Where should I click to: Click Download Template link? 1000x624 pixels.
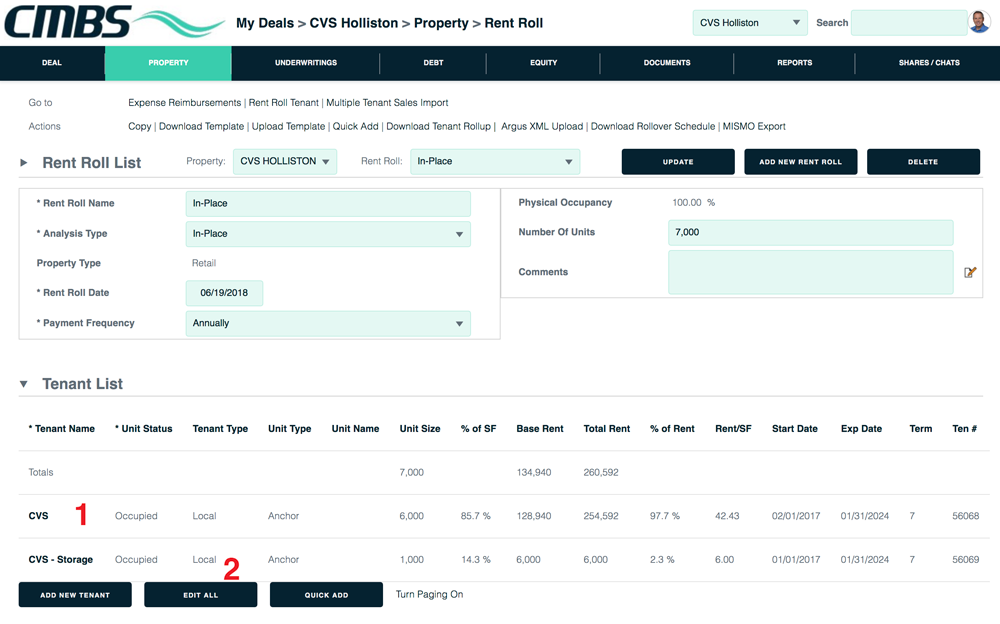202,126
